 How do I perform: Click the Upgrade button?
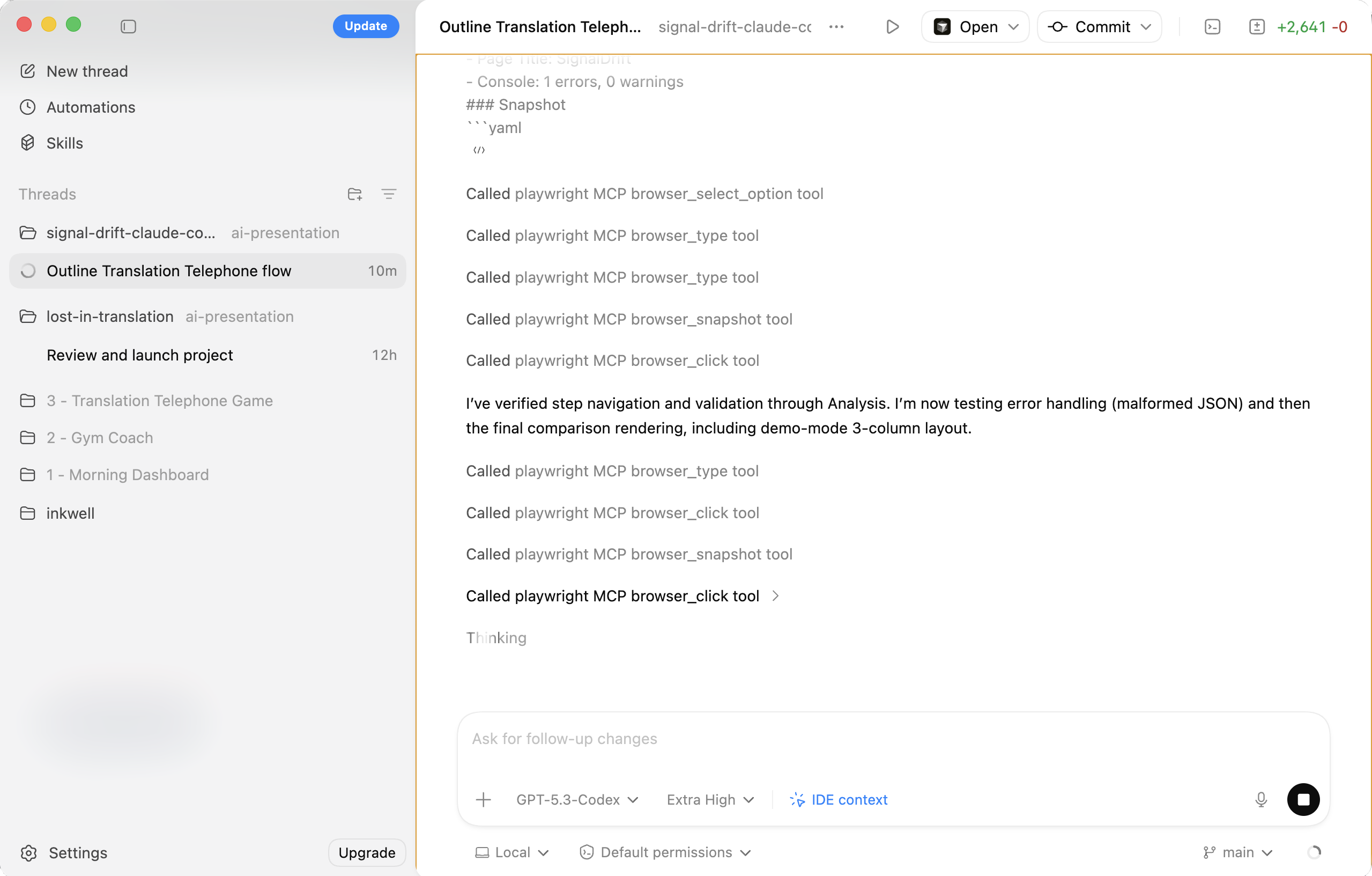coord(366,852)
